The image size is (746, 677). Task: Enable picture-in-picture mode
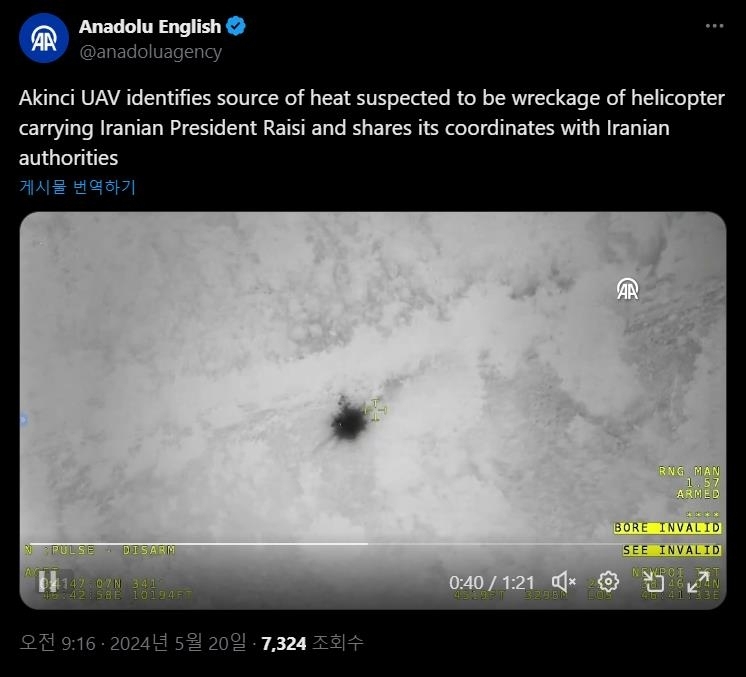(653, 581)
